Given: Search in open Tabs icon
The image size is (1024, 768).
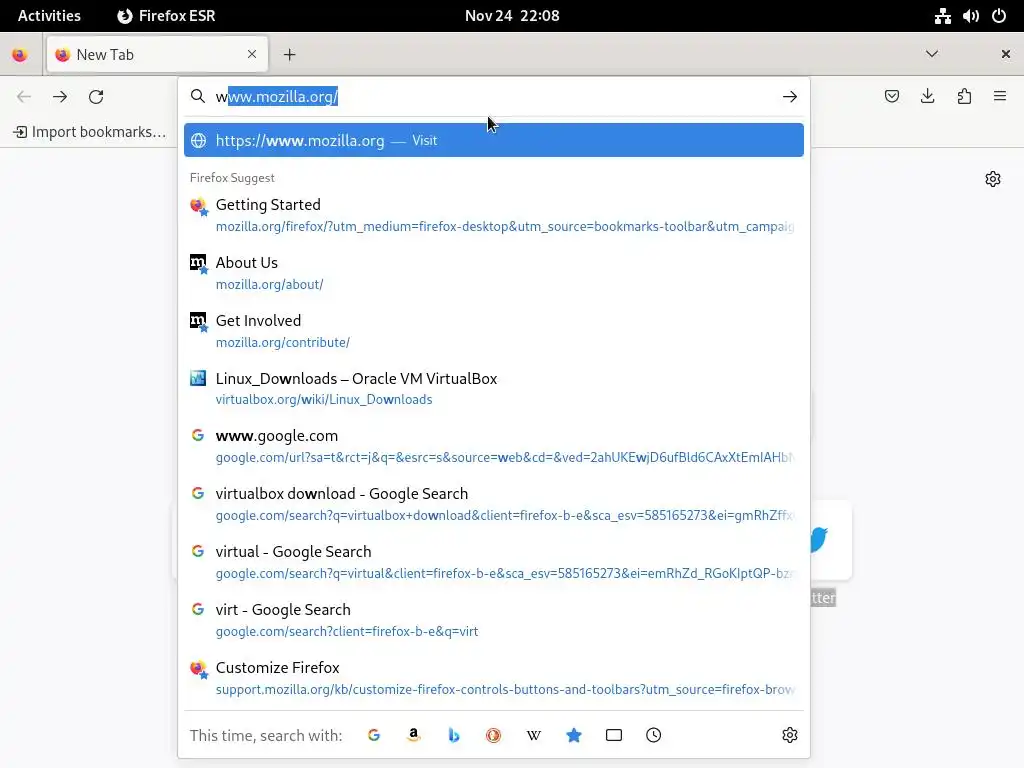Looking at the screenshot, I should pos(614,735).
